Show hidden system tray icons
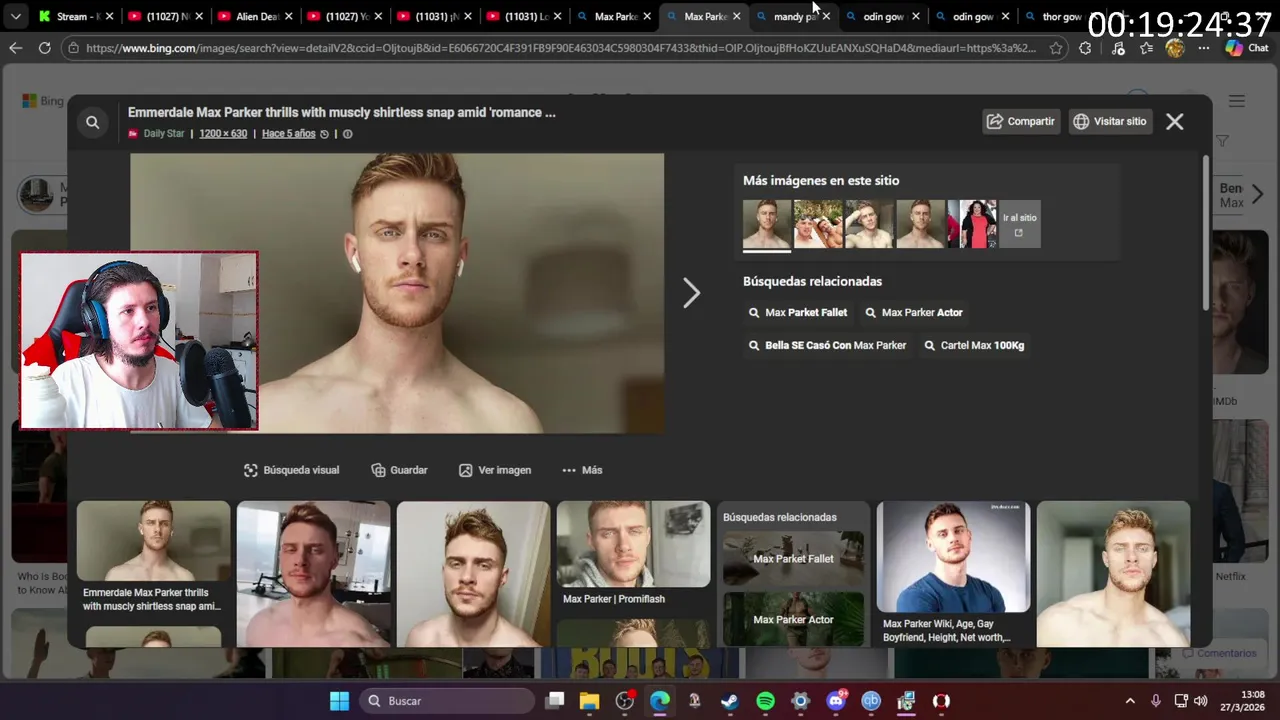The image size is (1280, 720). [1130, 701]
